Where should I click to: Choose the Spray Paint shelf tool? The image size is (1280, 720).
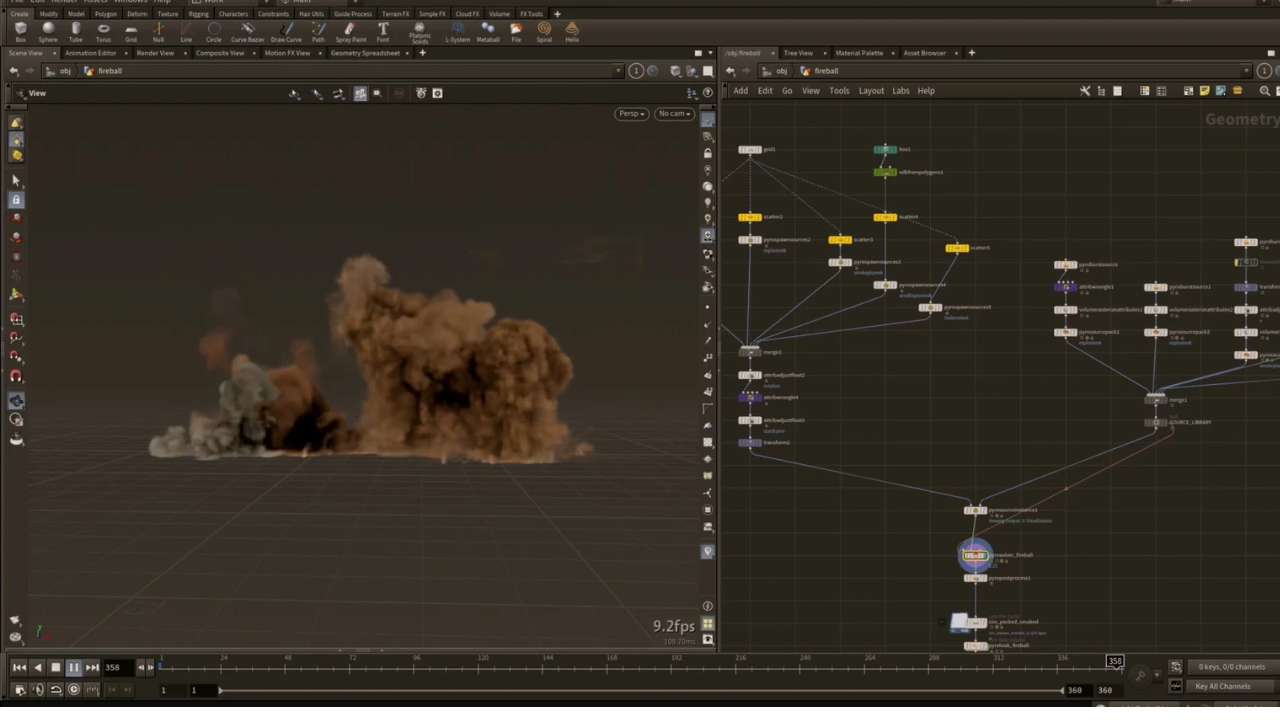(x=350, y=31)
